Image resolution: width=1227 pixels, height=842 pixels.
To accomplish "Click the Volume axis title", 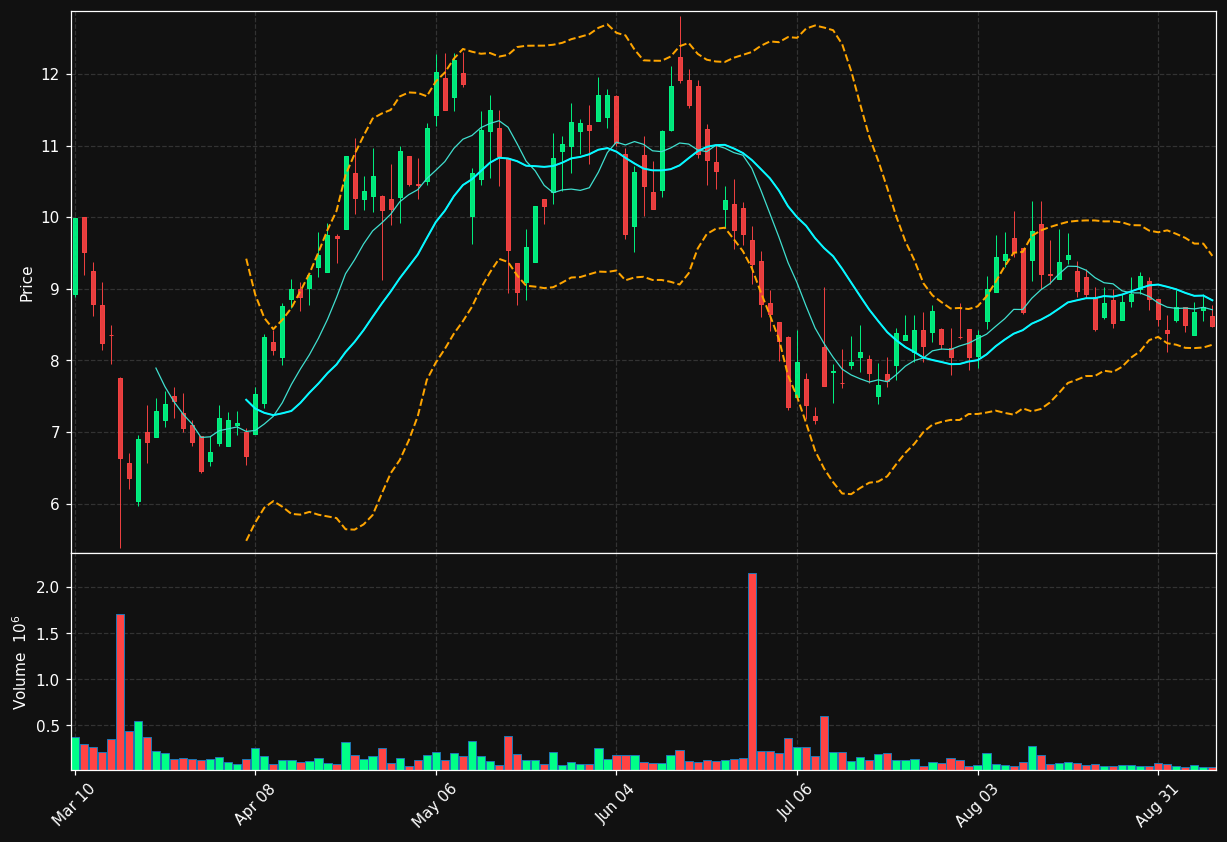I will 20,662.
